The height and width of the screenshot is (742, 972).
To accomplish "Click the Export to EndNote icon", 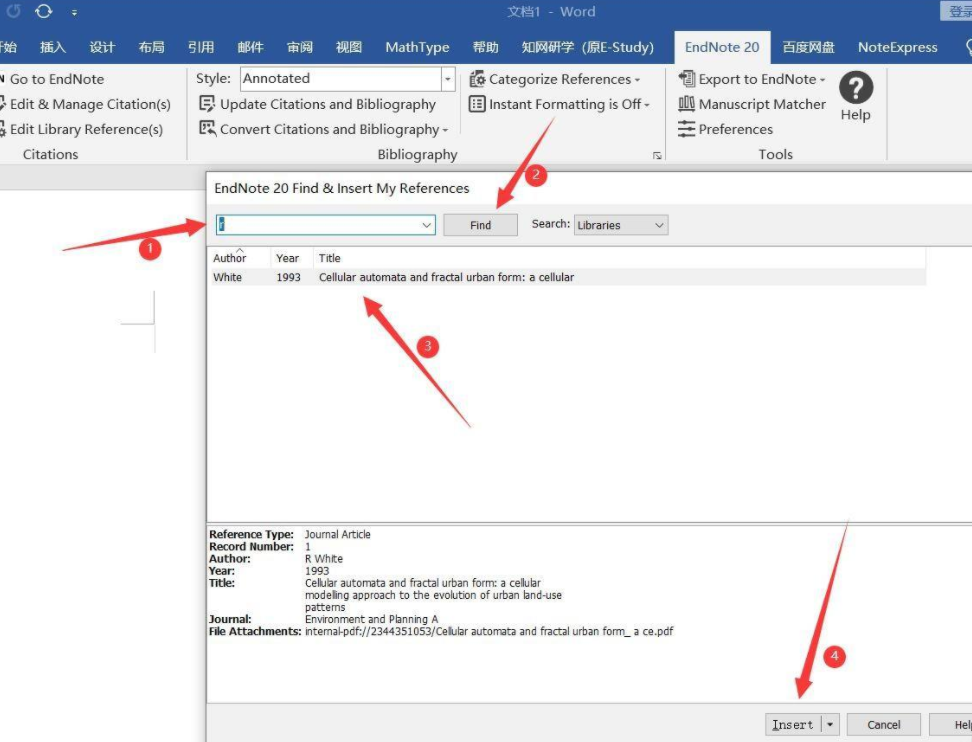I will [686, 79].
